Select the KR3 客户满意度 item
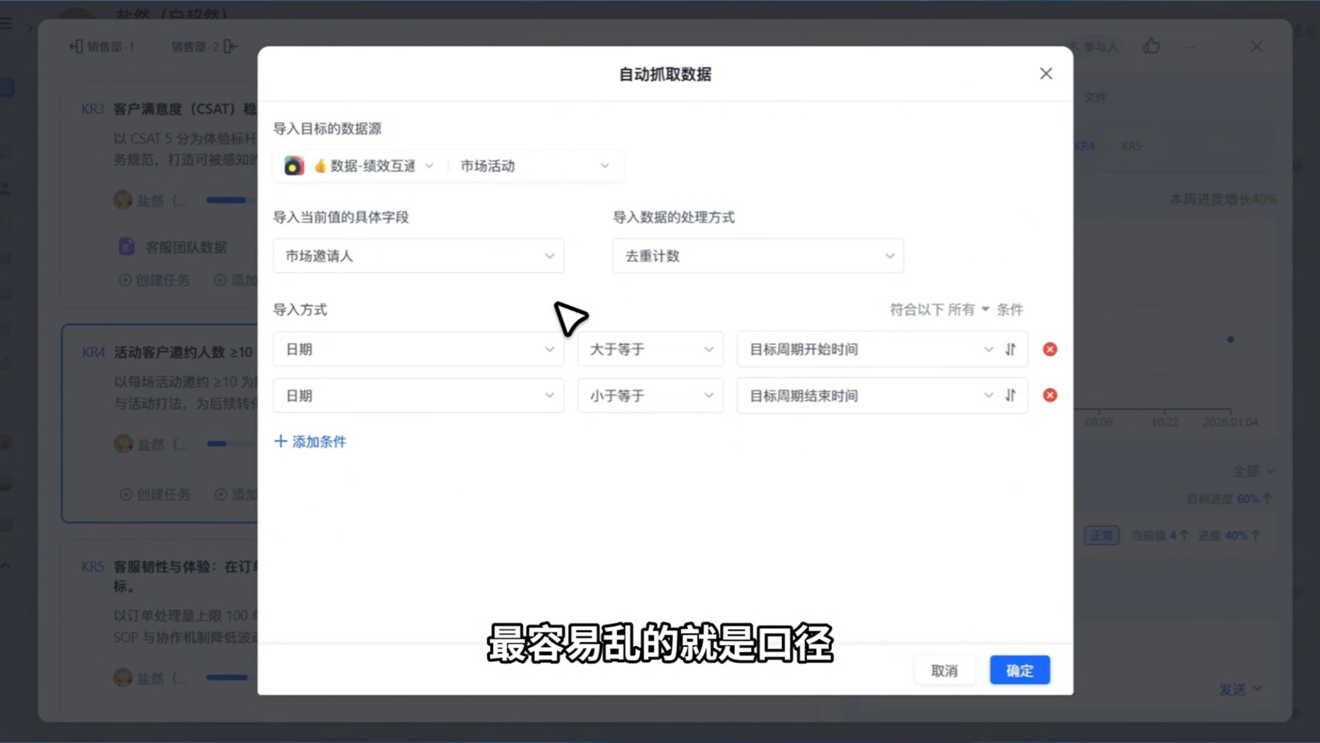 (x=169, y=109)
